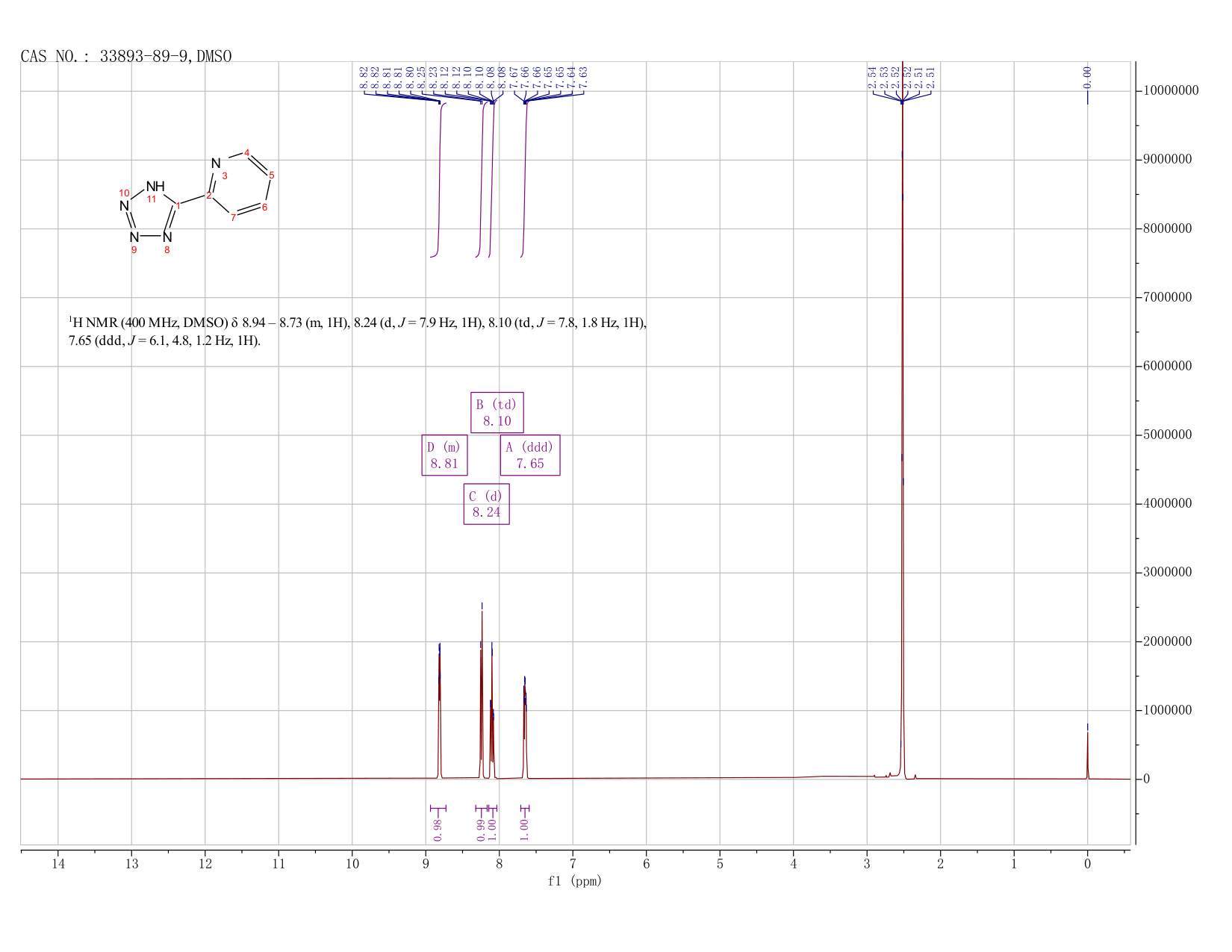This screenshot has width=1232, height=952.
Task: Click the tetrazole N atom labeled 9
Action: [x=134, y=237]
